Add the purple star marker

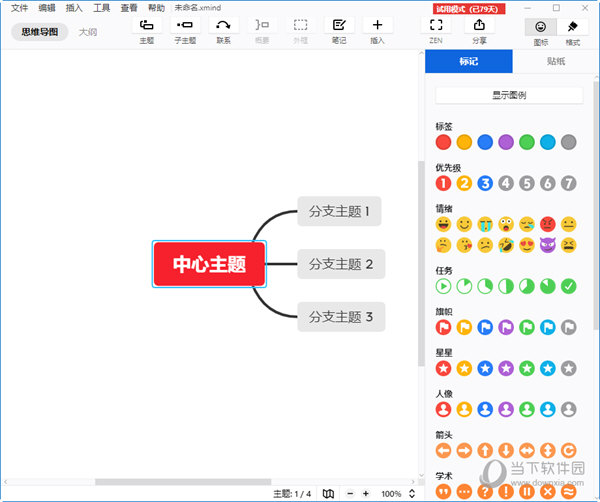click(506, 368)
